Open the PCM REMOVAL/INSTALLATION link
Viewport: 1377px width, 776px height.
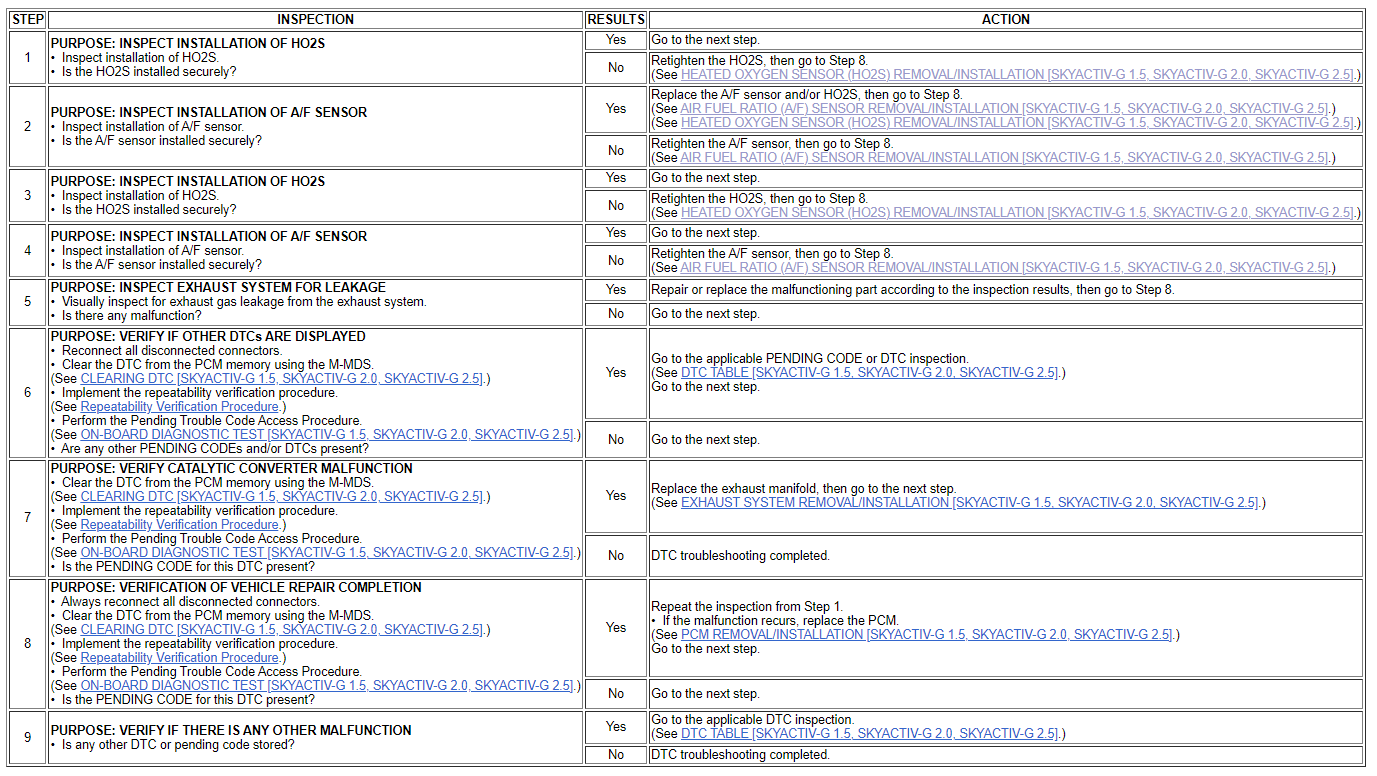click(x=927, y=635)
